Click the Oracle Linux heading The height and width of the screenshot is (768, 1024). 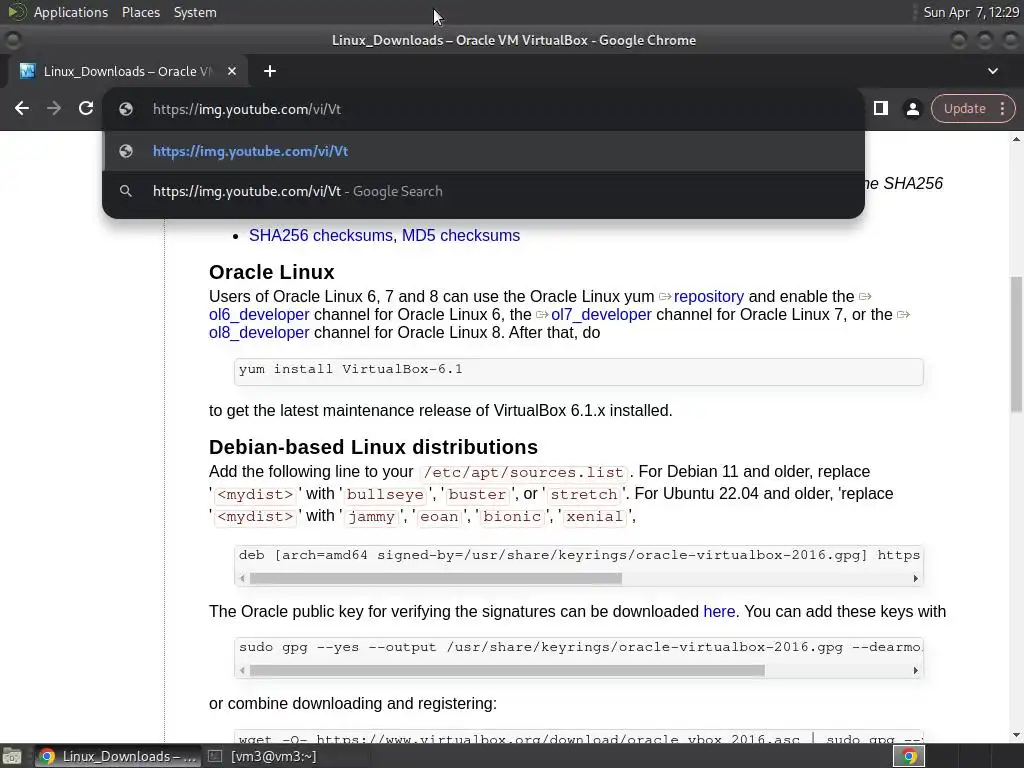tap(272, 272)
